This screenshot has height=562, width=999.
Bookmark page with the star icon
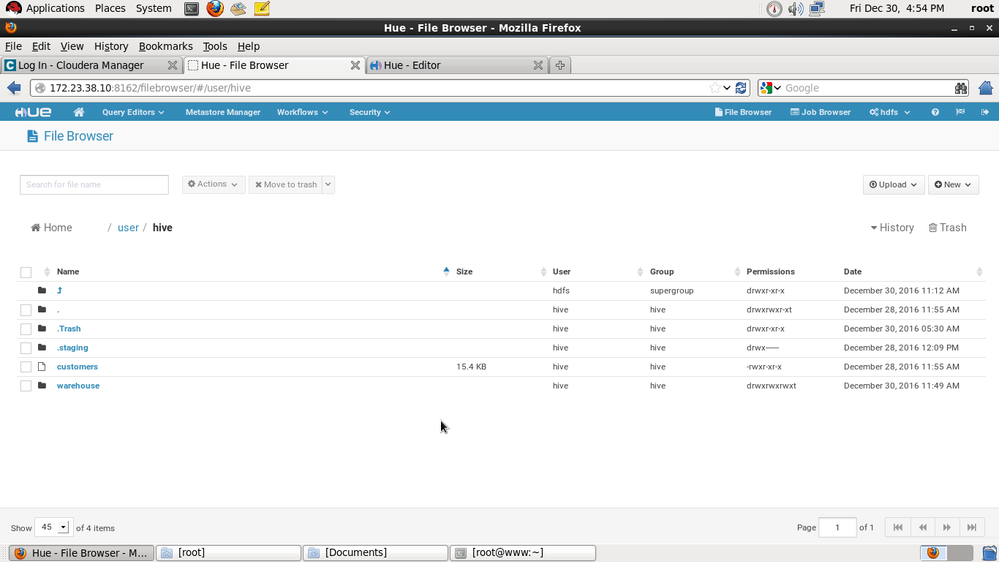[715, 88]
